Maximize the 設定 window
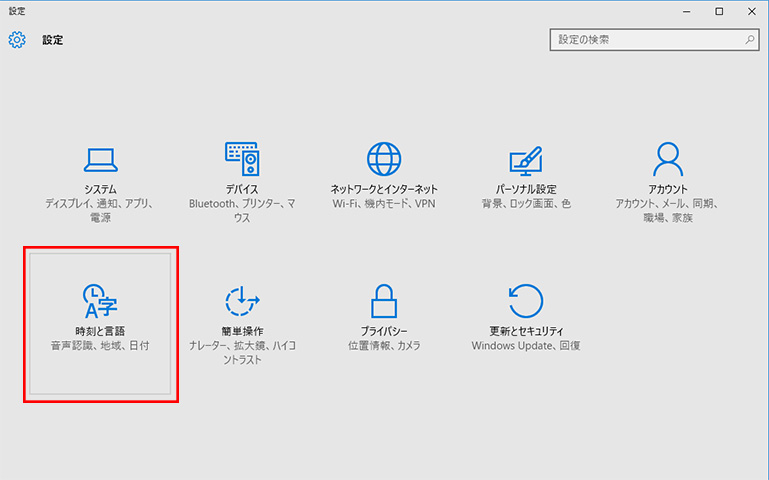The width and height of the screenshot is (769, 480). click(x=719, y=11)
